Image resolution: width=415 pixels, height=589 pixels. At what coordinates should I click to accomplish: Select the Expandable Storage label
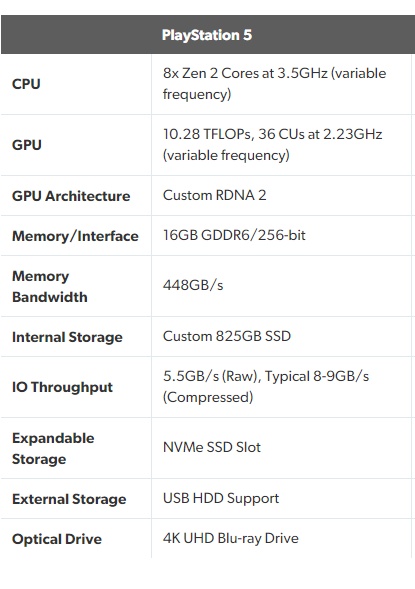[x=53, y=449]
